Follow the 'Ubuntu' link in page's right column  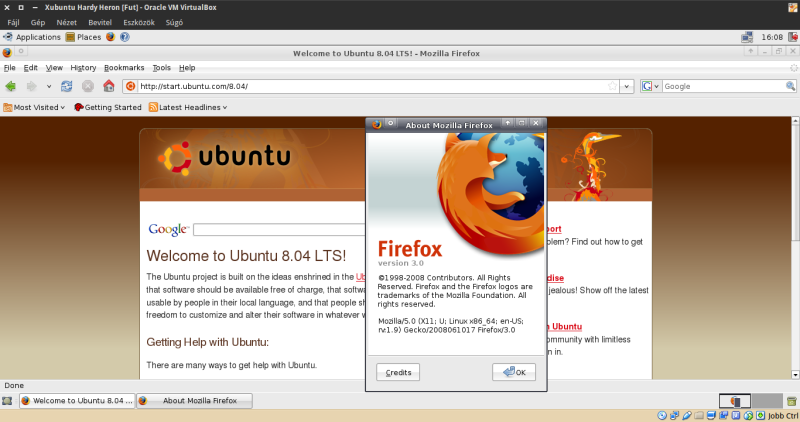point(566,327)
